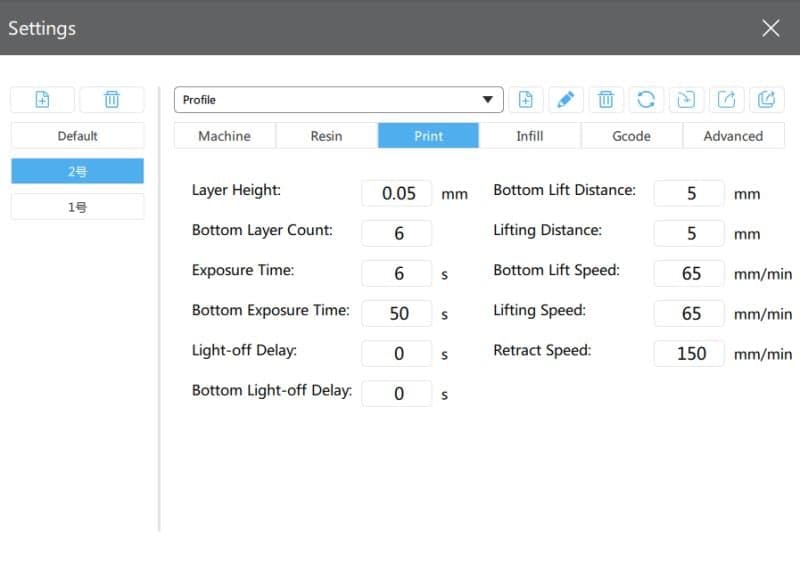The width and height of the screenshot is (800, 561).
Task: Switch to the Machine tab
Action: tap(224, 136)
